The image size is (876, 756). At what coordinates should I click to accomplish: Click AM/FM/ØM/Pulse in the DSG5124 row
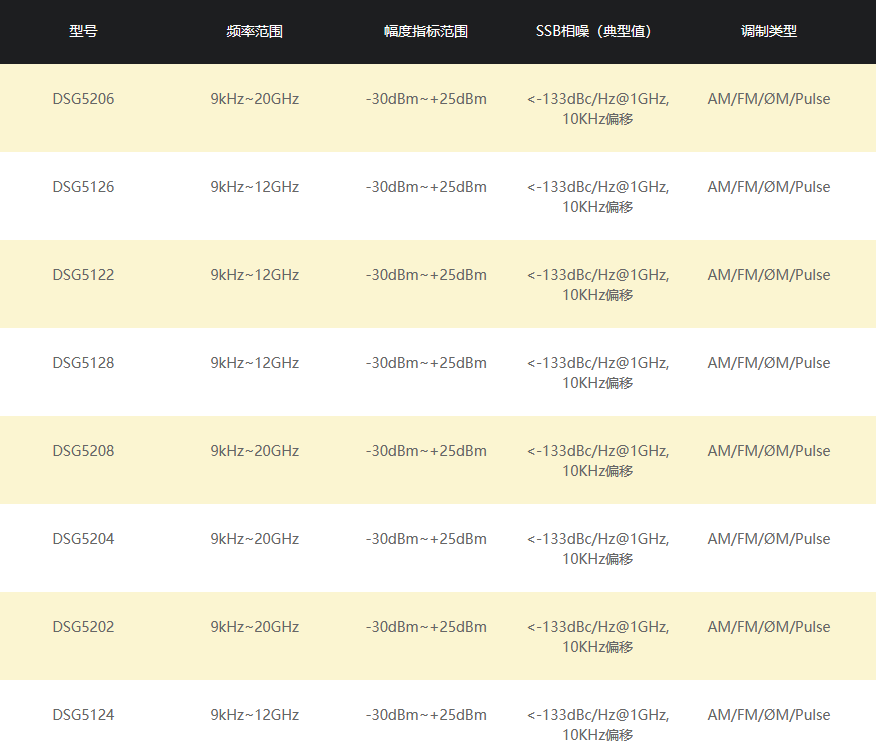768,715
